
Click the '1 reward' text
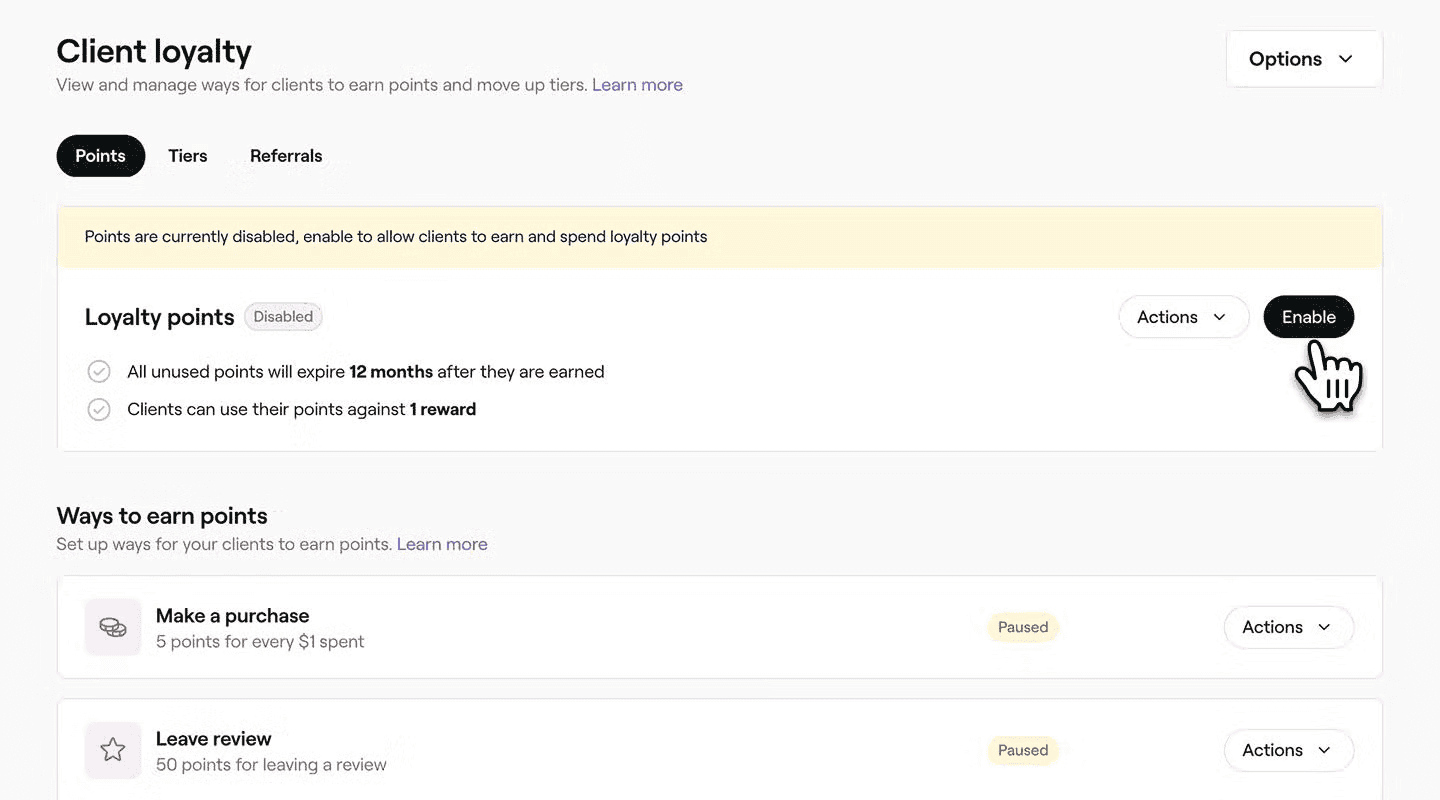(443, 409)
